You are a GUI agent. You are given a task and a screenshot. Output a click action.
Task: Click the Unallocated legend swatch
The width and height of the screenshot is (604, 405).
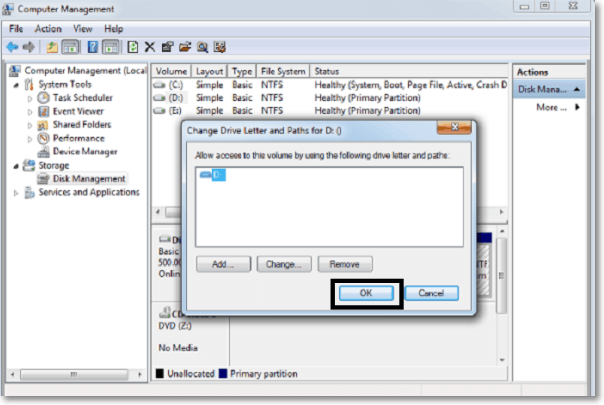pos(159,374)
